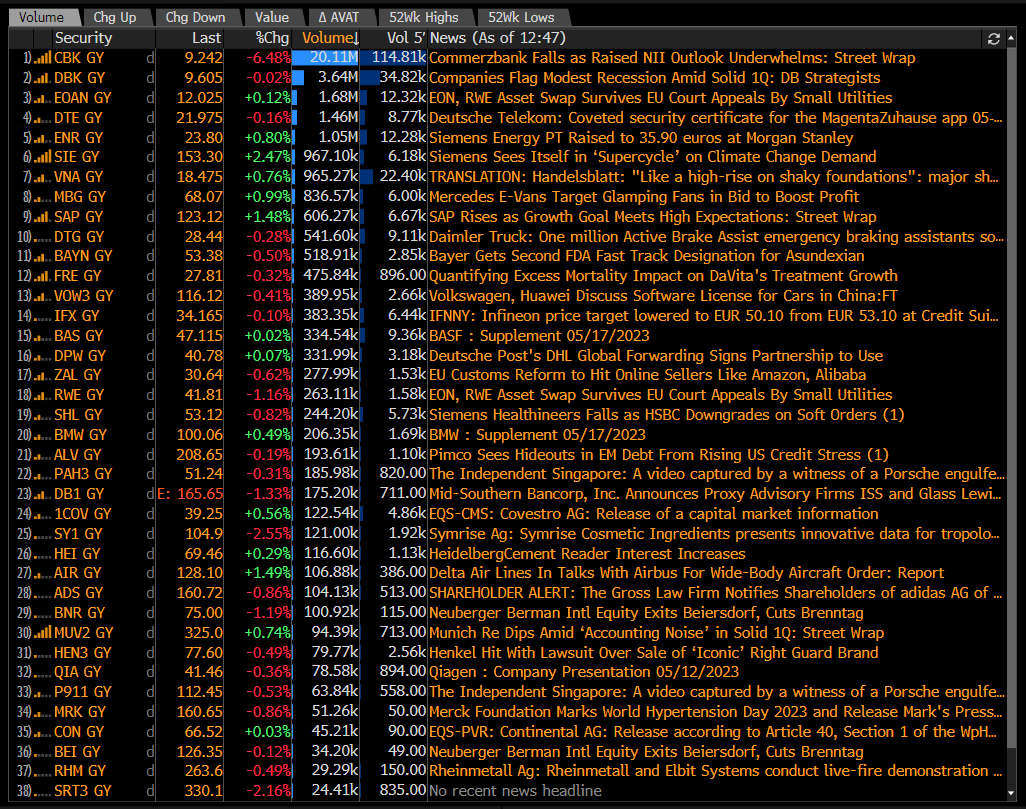
Task: Click signal bars icon beside ZAL GY
Action: (x=42, y=375)
